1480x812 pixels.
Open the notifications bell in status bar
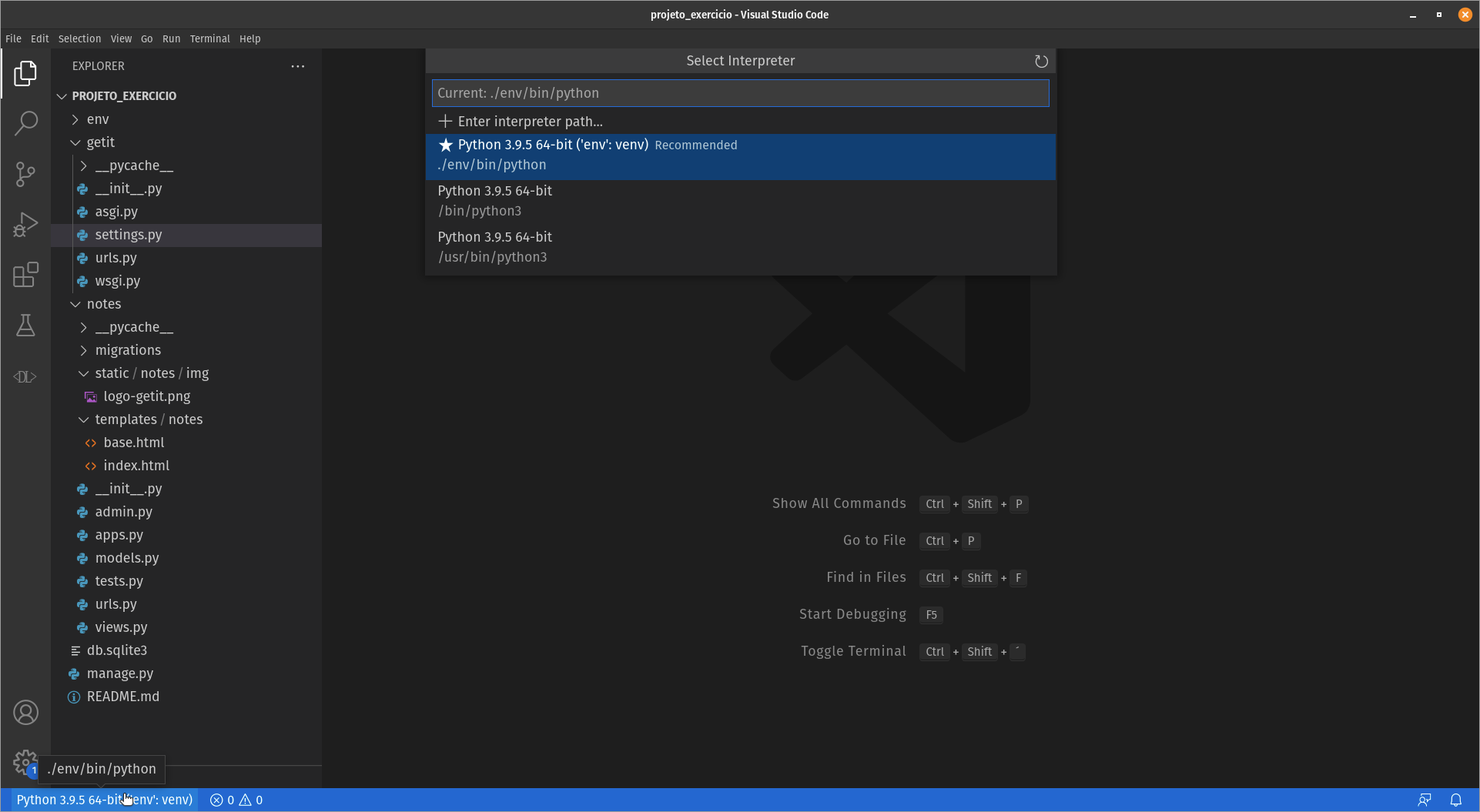tap(1455, 800)
